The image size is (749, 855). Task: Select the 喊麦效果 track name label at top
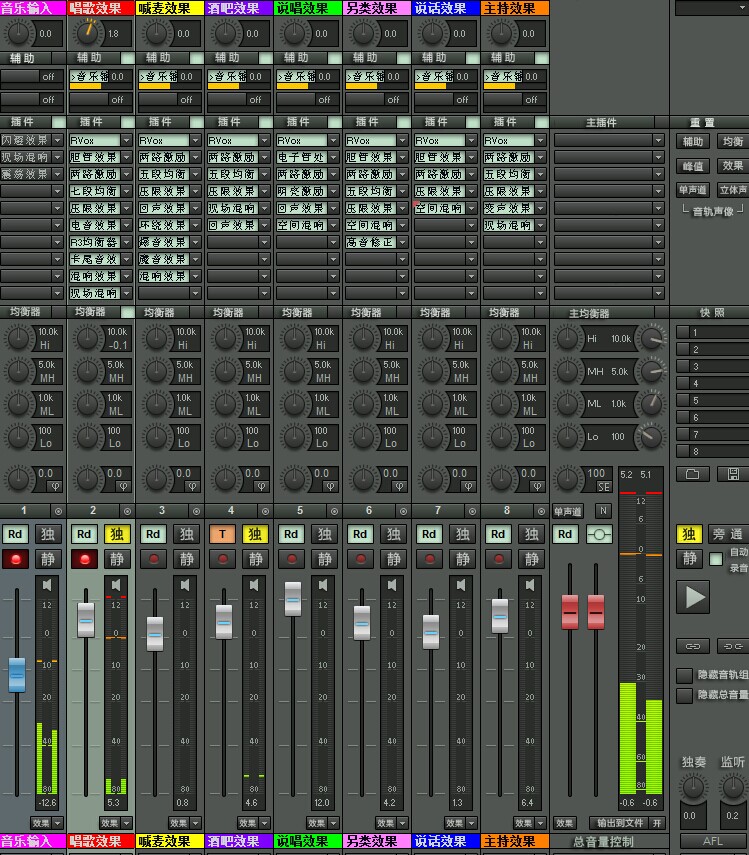click(x=170, y=8)
